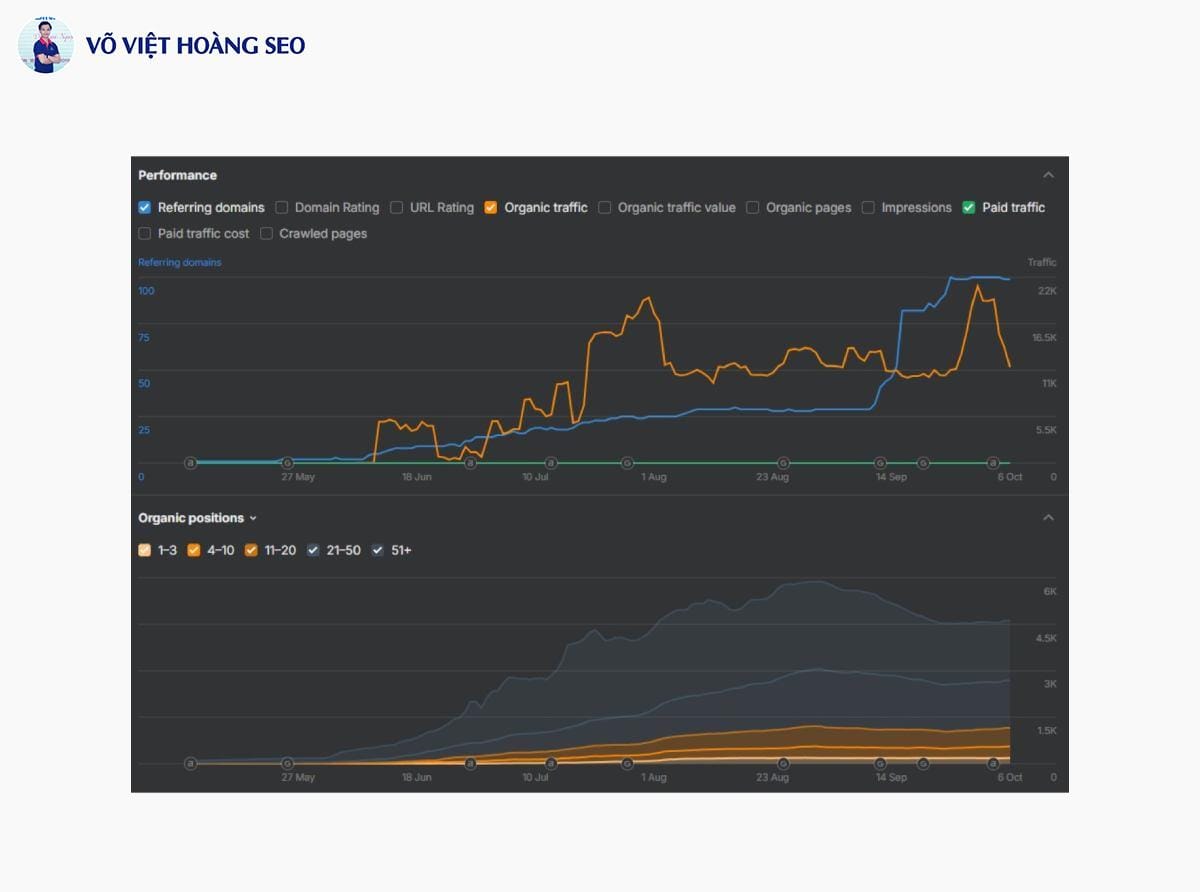Click the Google marker near 23 Aug in Performance chart
The image size is (1200, 892).
click(783, 462)
